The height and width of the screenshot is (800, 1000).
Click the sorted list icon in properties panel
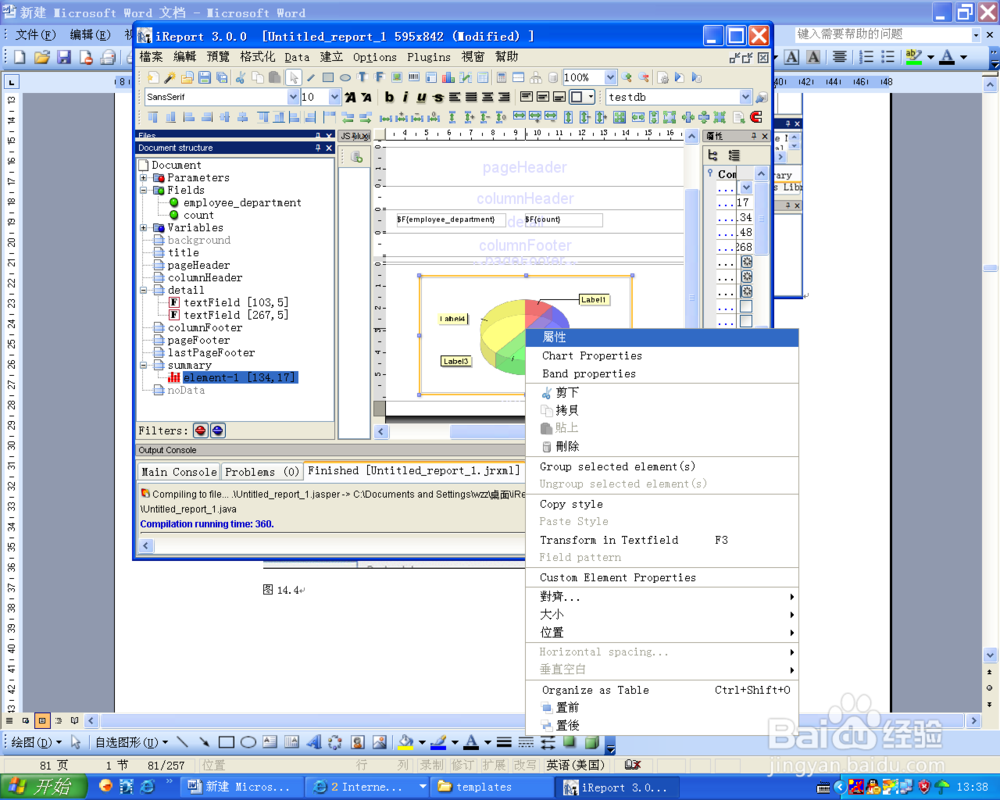click(x=734, y=155)
